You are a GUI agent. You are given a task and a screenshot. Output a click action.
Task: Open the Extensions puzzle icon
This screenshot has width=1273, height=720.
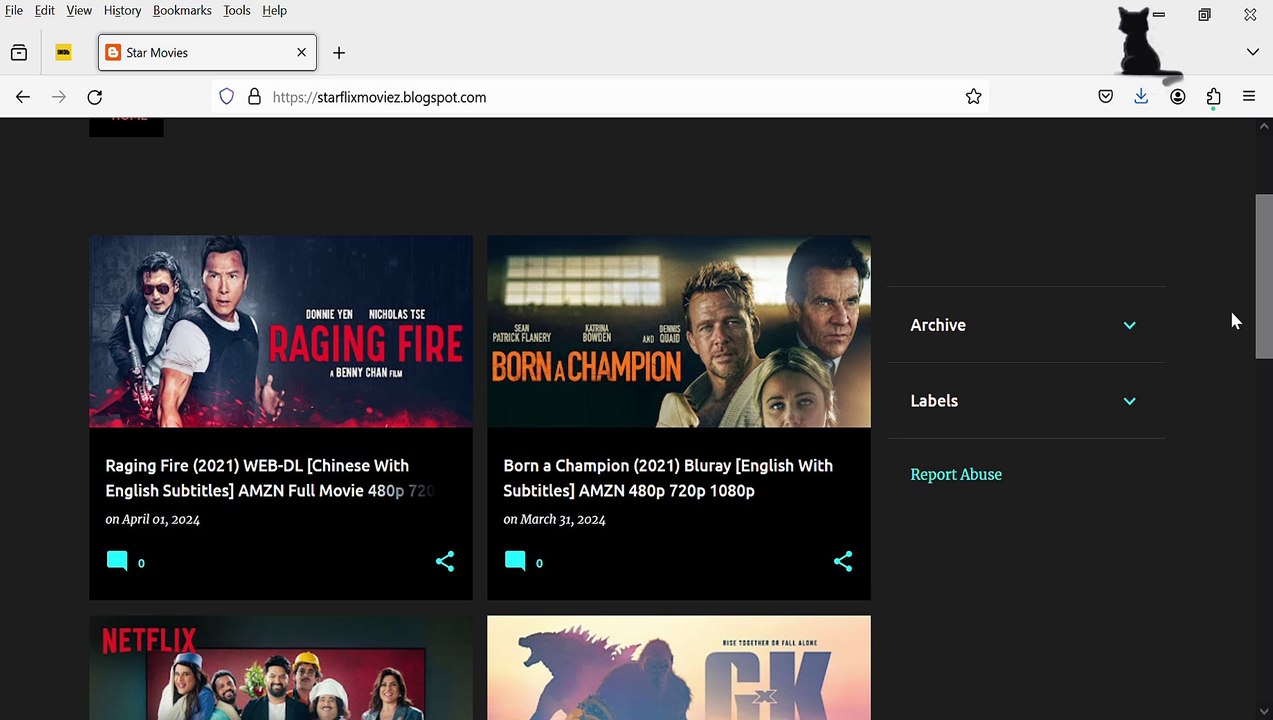[x=1213, y=97]
